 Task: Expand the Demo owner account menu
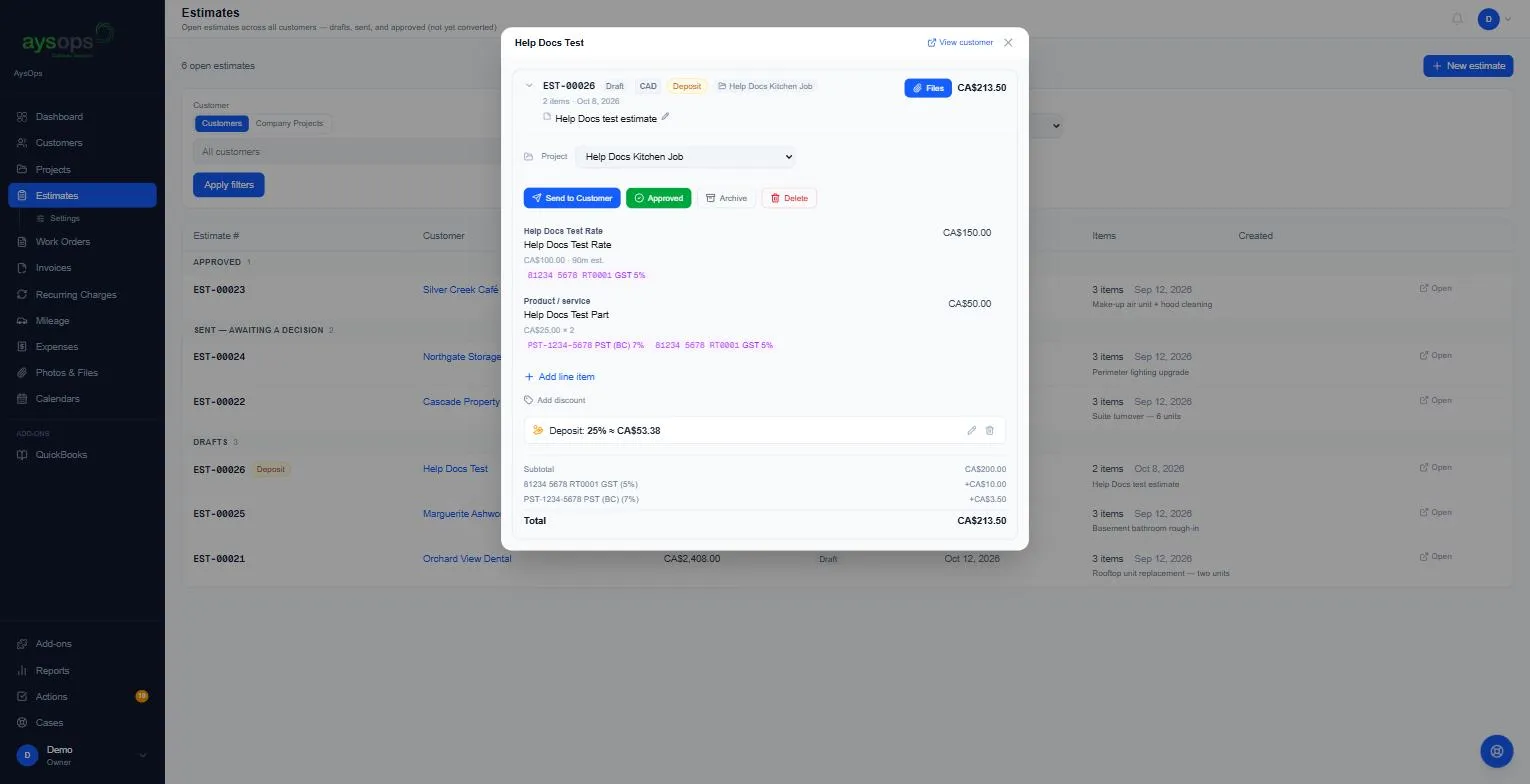82,755
